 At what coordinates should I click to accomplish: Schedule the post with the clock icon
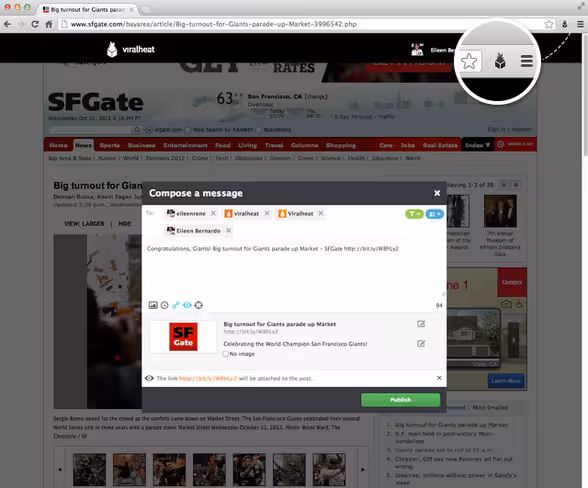tap(164, 305)
